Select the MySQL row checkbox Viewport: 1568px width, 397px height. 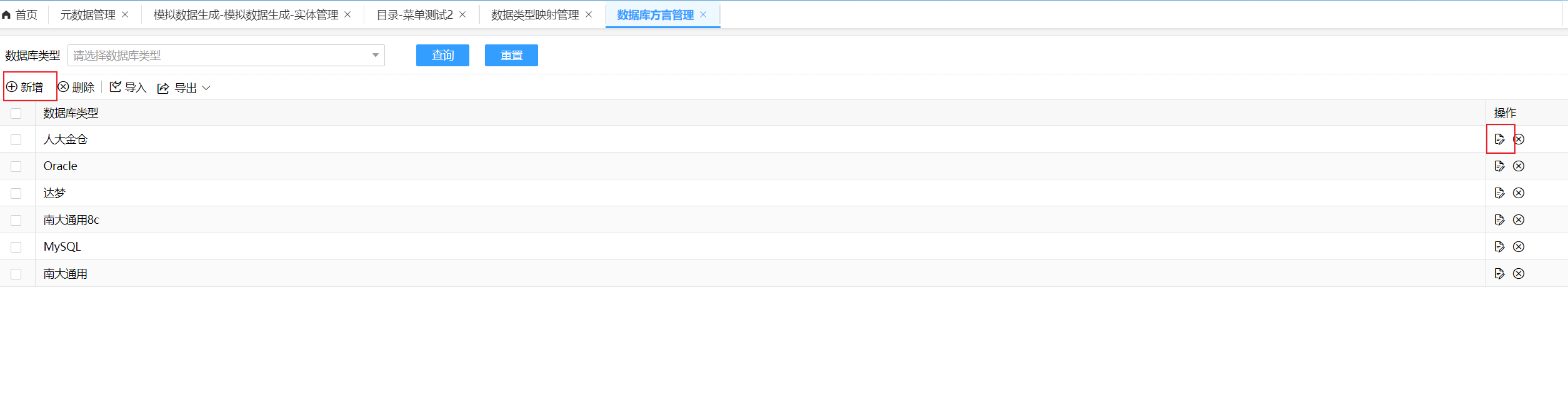pyautogui.click(x=16, y=248)
